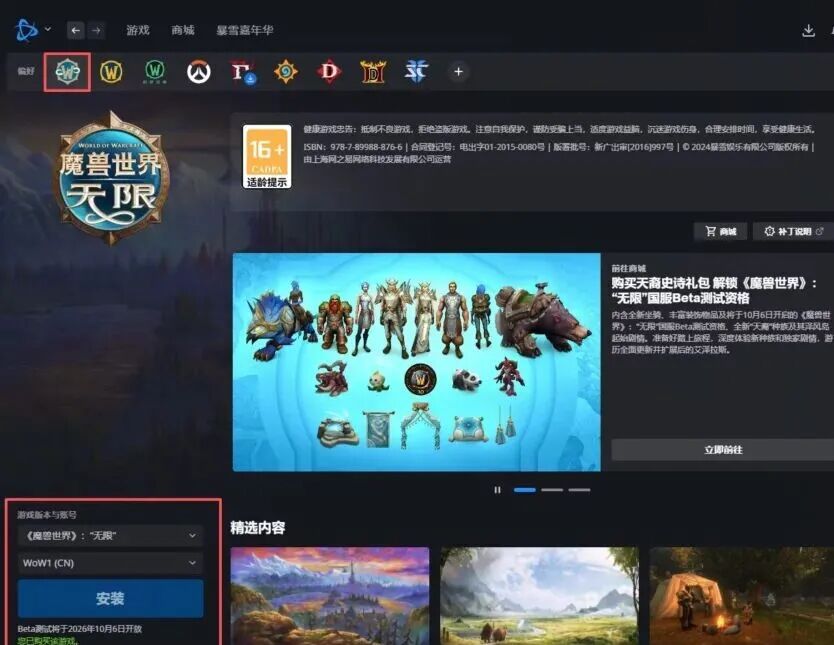
Task: Open the campfire tent featured thumbnail
Action: point(741,596)
